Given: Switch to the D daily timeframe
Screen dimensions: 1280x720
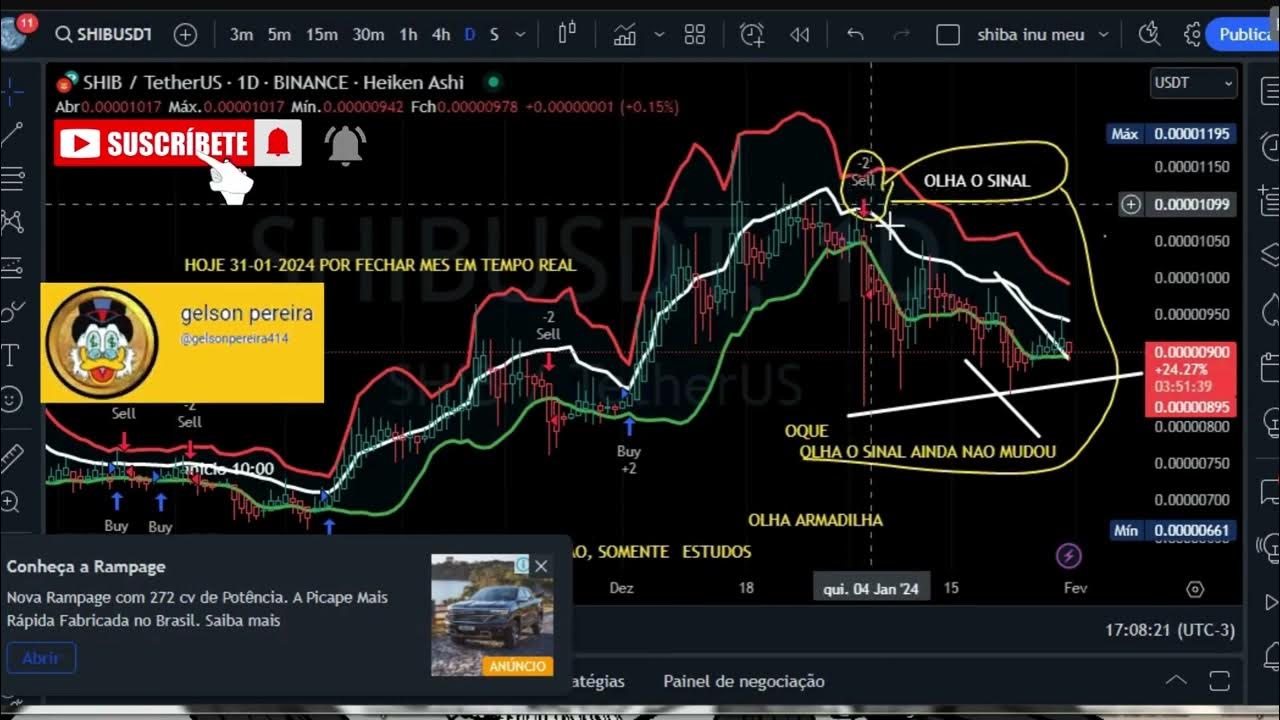Looking at the screenshot, I should [x=470, y=35].
